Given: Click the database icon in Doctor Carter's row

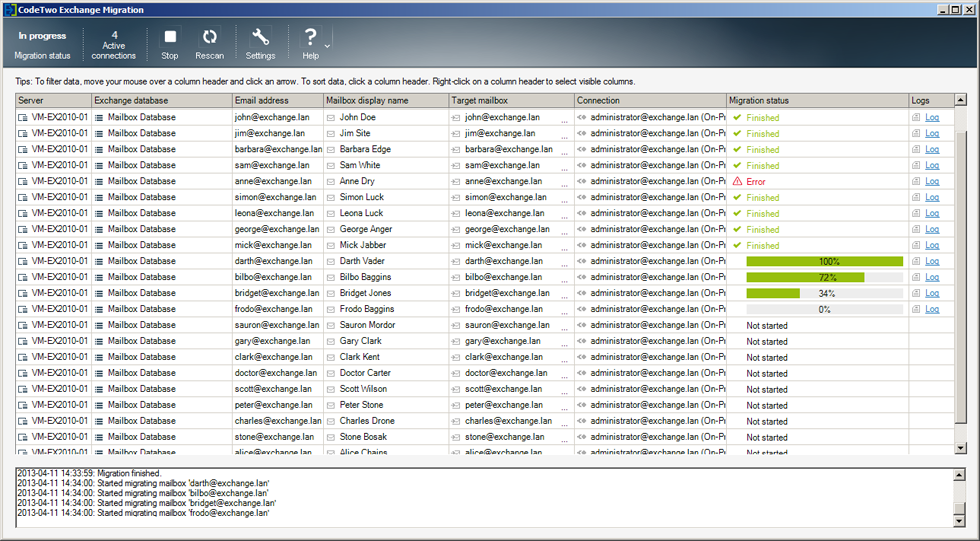Looking at the screenshot, I should [x=99, y=373].
